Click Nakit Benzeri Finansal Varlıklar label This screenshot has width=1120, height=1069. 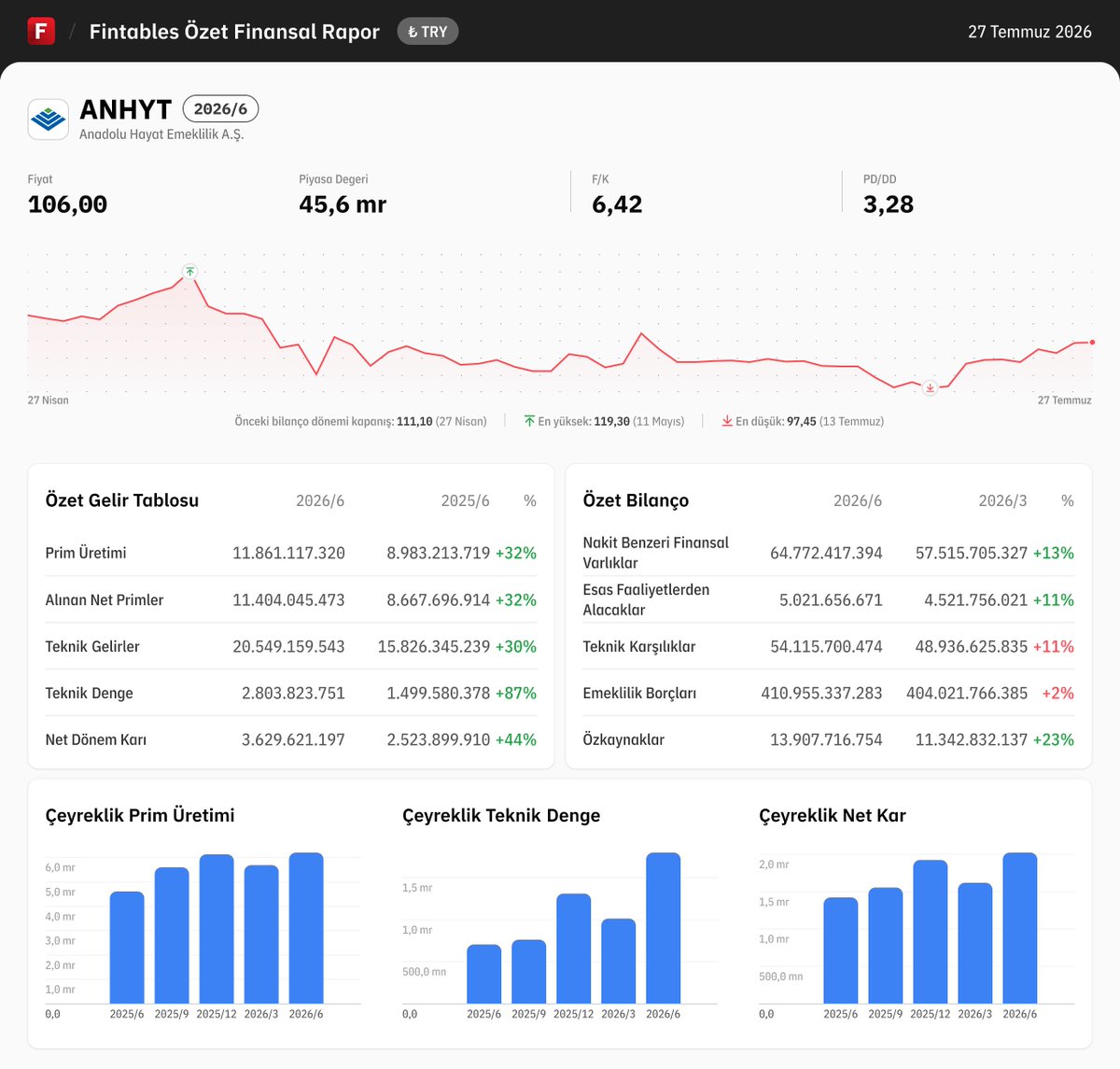656,553
